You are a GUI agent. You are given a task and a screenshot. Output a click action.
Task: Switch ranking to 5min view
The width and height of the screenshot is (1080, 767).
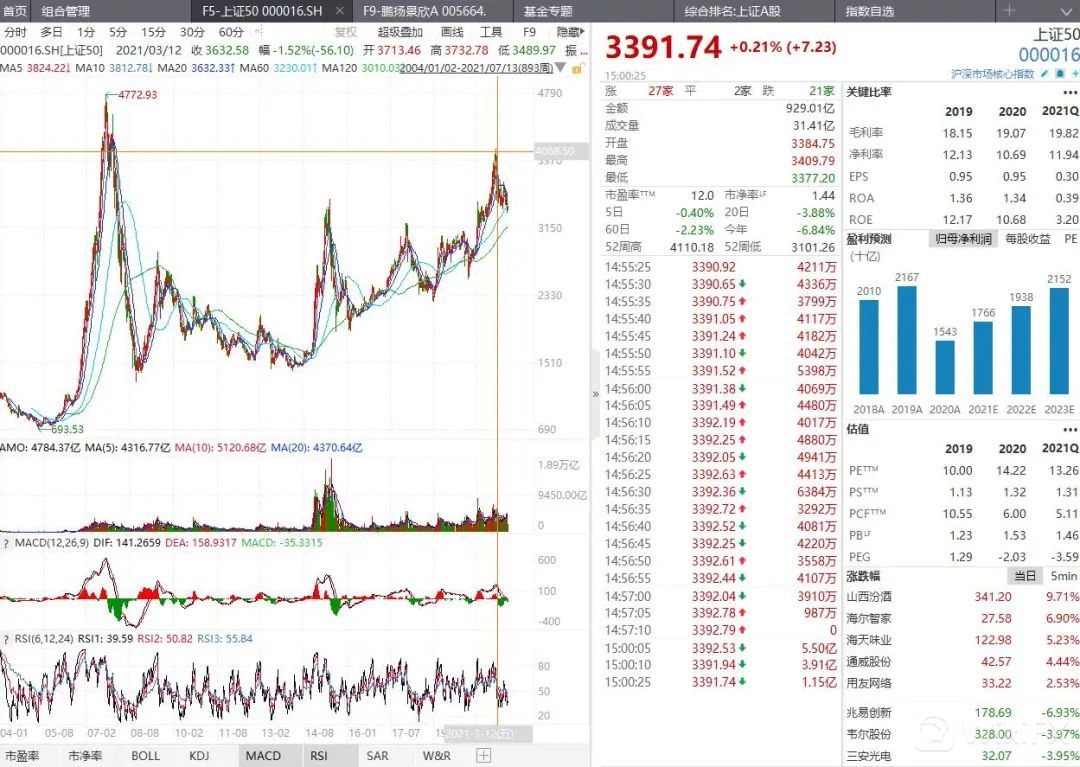tap(1063, 576)
